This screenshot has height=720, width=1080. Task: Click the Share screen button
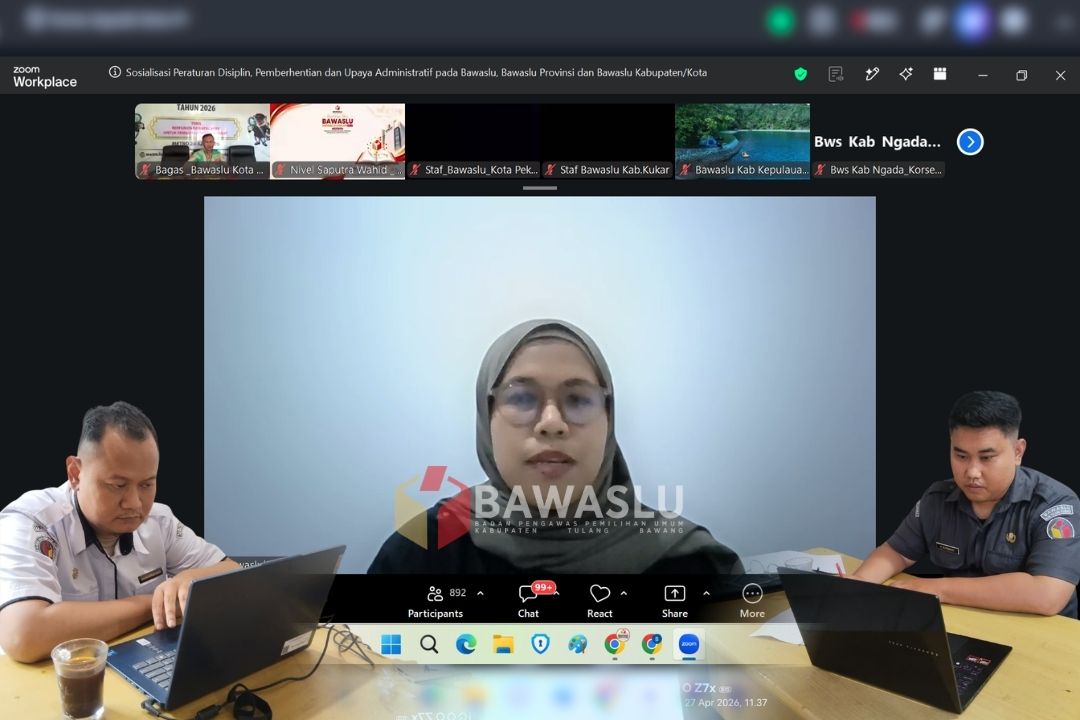coord(674,601)
